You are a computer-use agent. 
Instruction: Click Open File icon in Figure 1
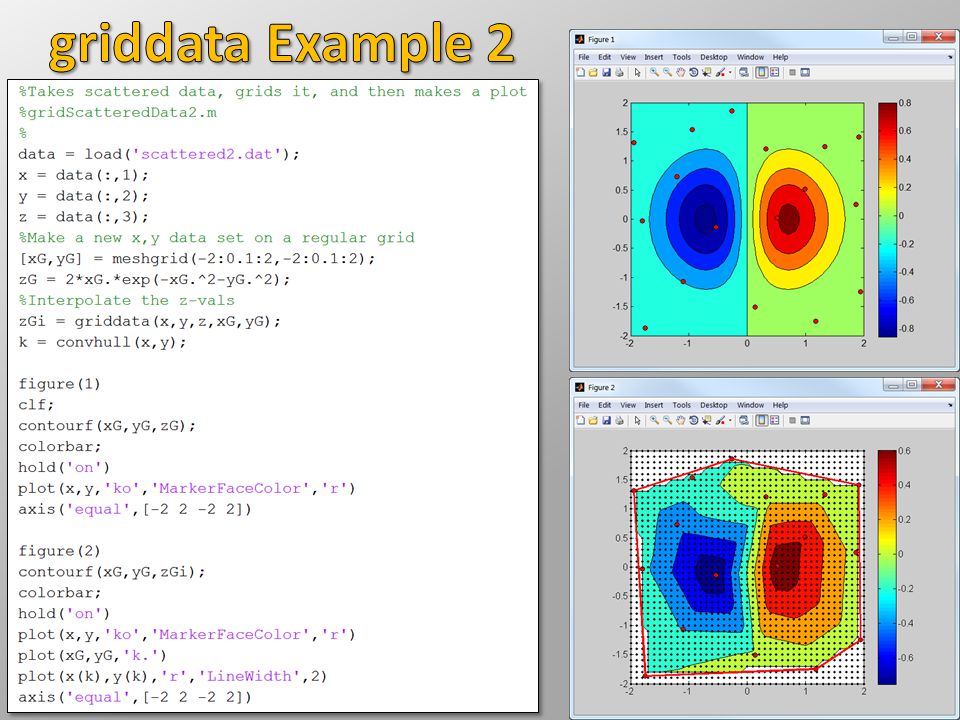point(593,72)
